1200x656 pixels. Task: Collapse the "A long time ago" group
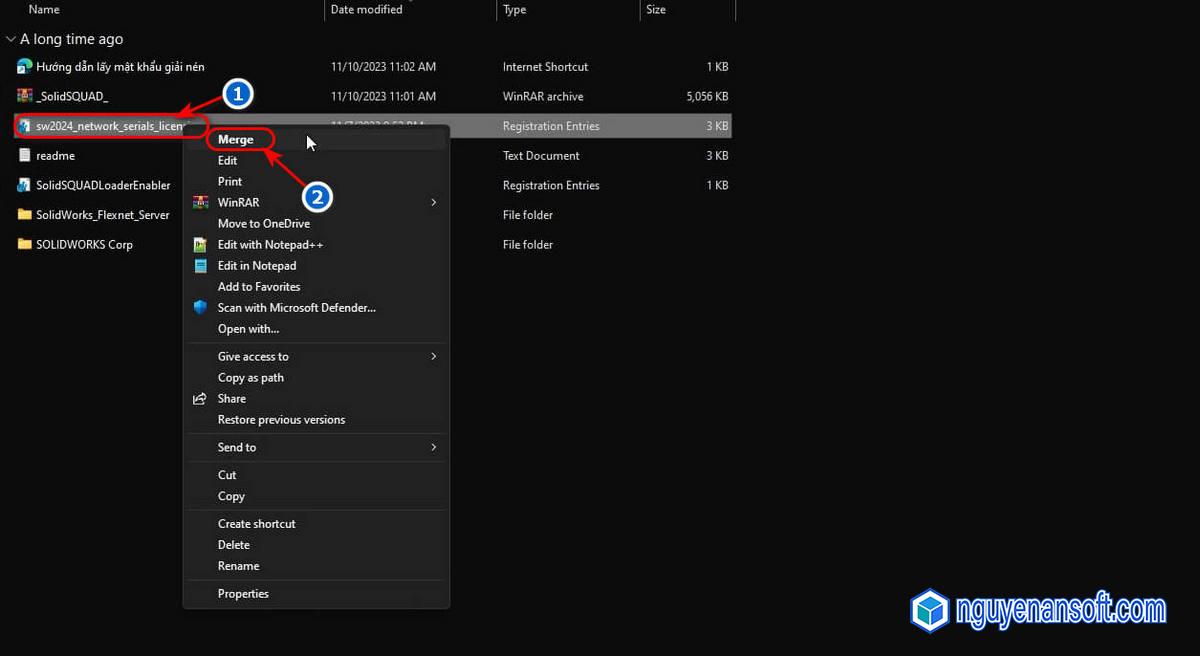[10, 39]
